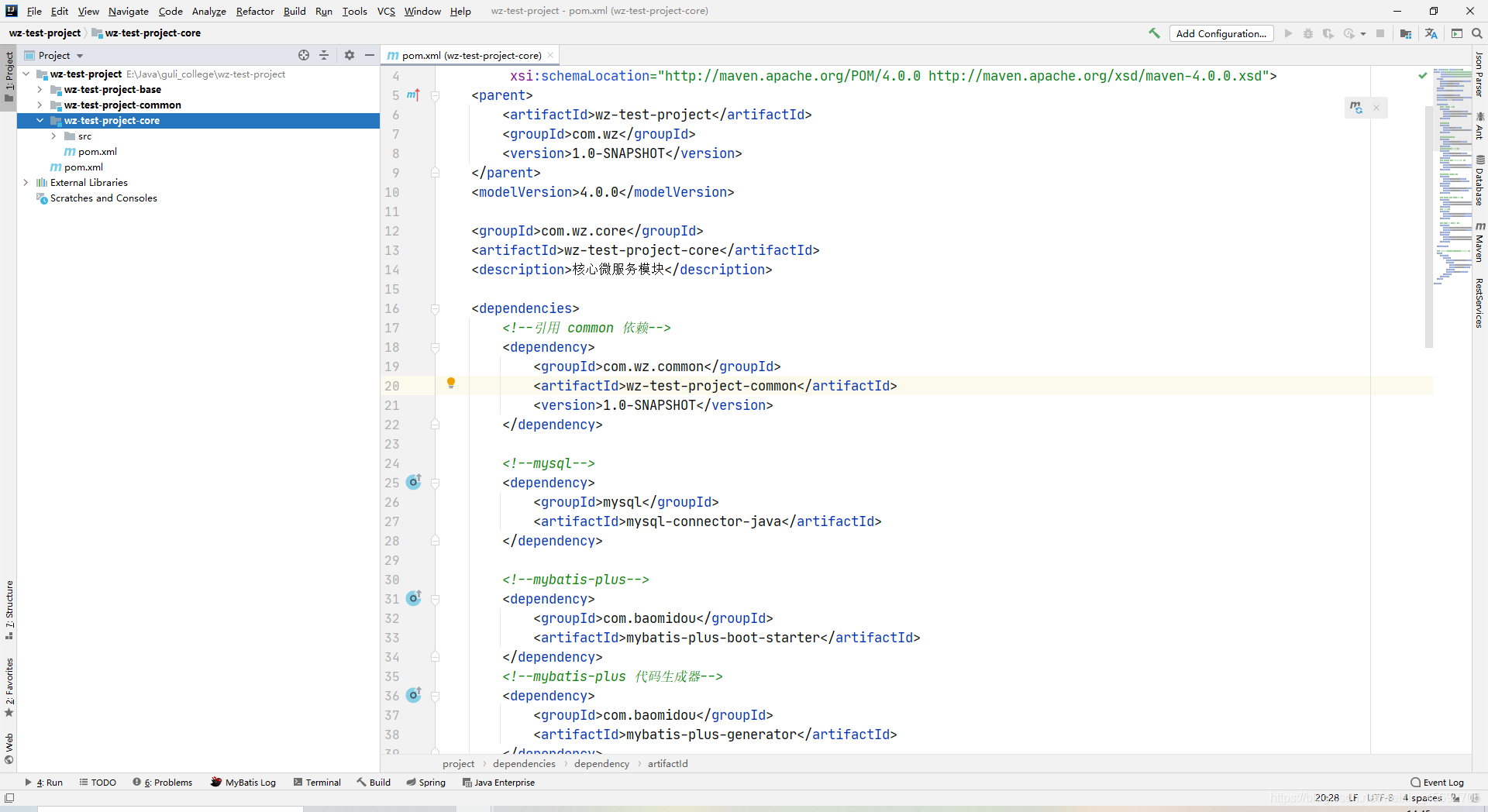Open the Event Log
This screenshot has height=812, width=1488.
point(1438,783)
